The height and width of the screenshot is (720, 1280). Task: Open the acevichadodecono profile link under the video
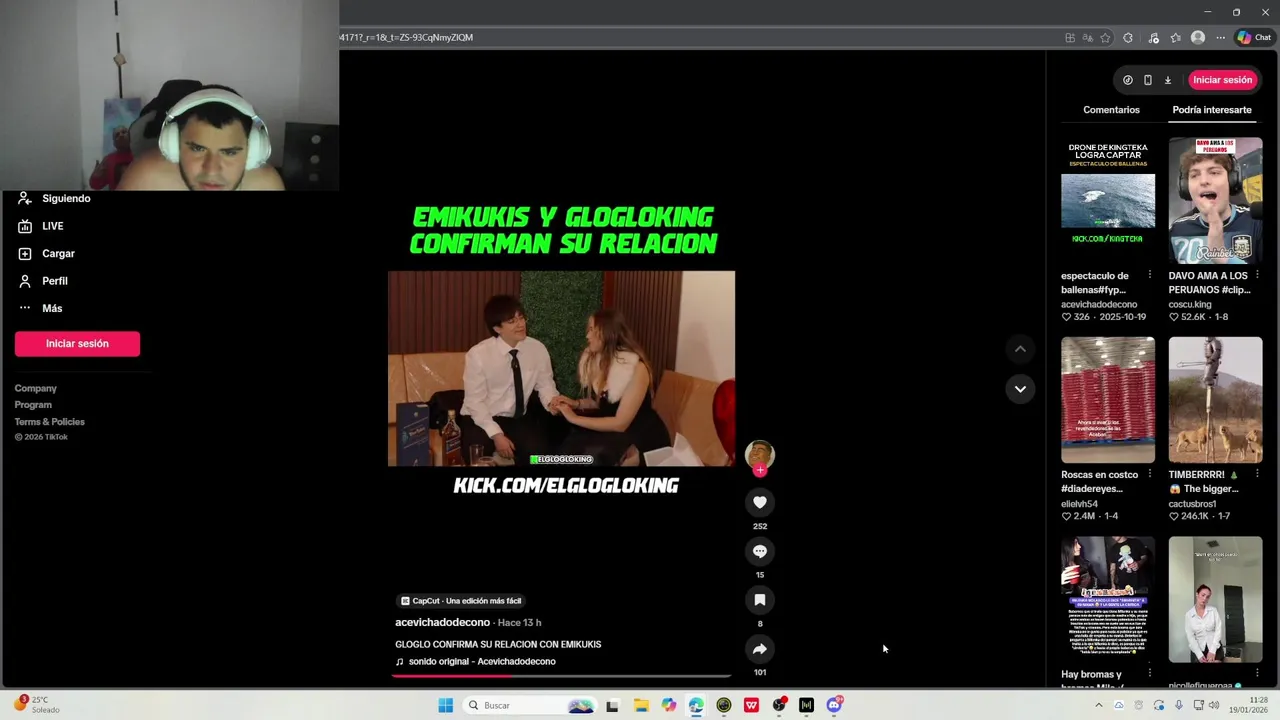(x=442, y=622)
